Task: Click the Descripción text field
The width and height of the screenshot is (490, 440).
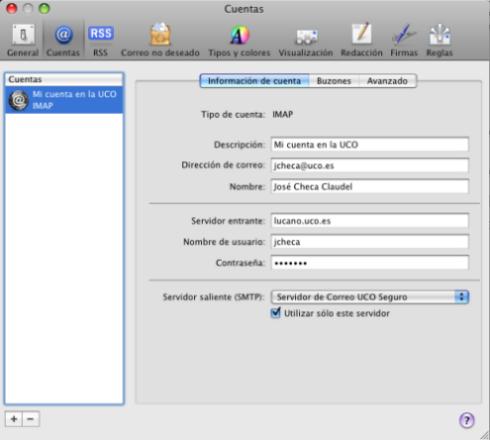Action: pyautogui.click(x=369, y=145)
